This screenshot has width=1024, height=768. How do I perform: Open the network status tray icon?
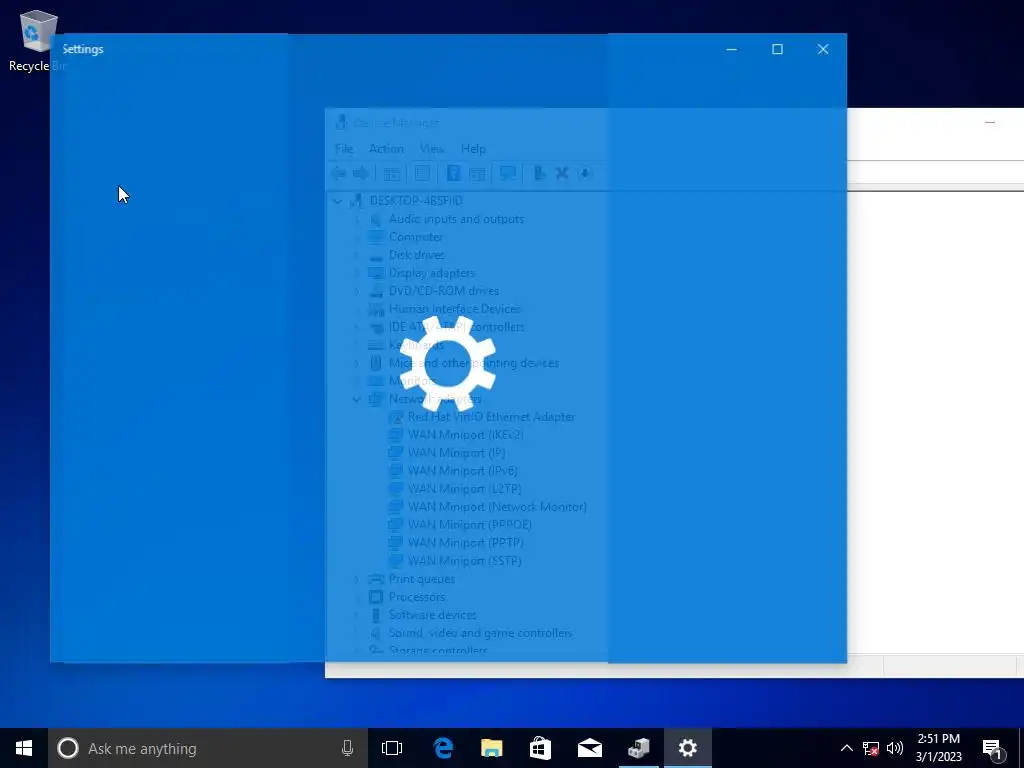pos(871,748)
